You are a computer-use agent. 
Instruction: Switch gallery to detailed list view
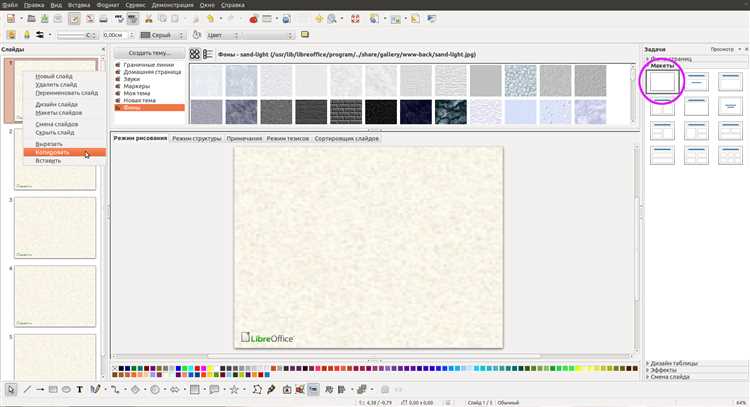click(x=208, y=54)
